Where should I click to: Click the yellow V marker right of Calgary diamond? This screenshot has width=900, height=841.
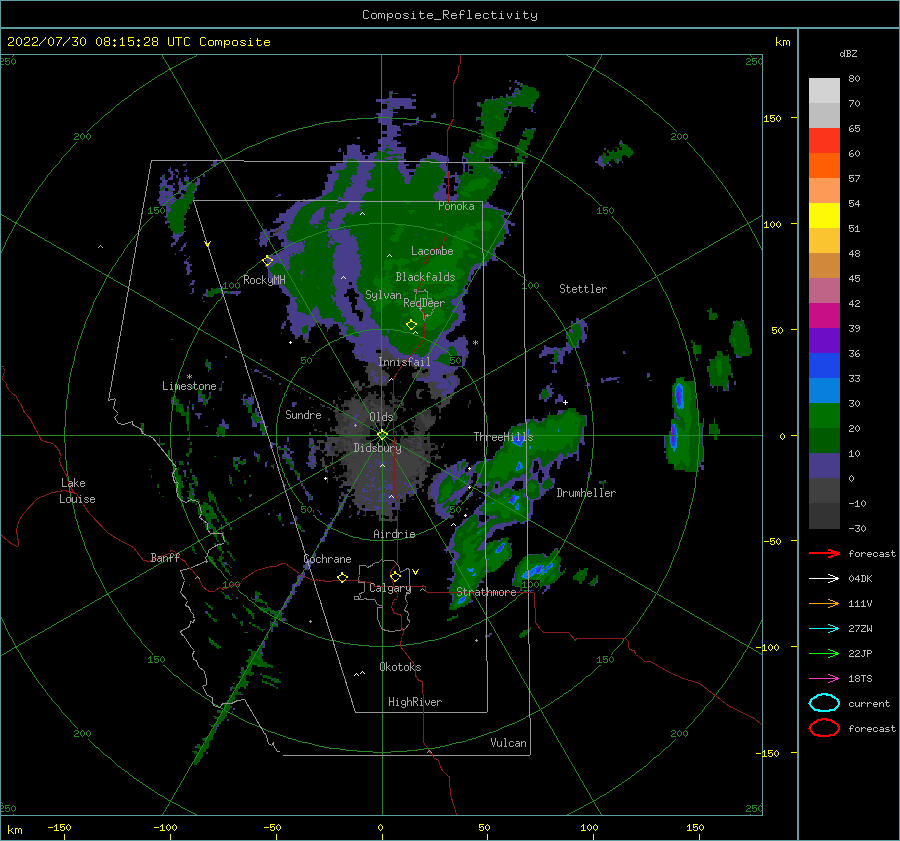416,572
